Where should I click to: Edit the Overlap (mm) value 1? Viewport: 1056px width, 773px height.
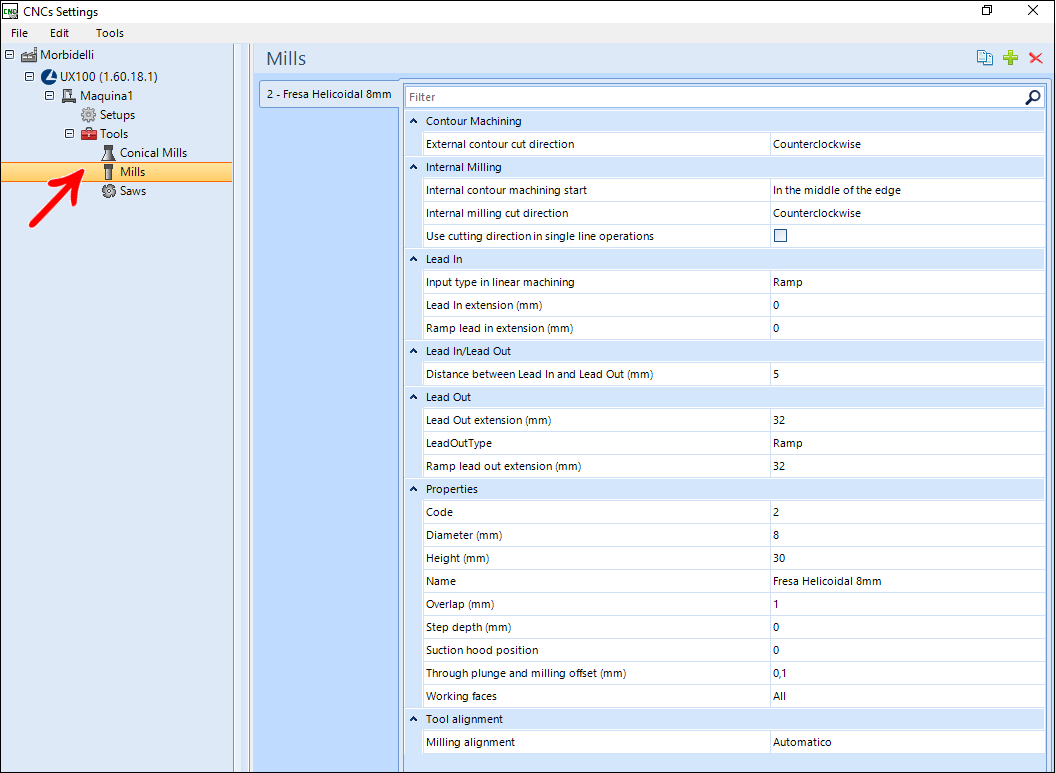(x=907, y=604)
